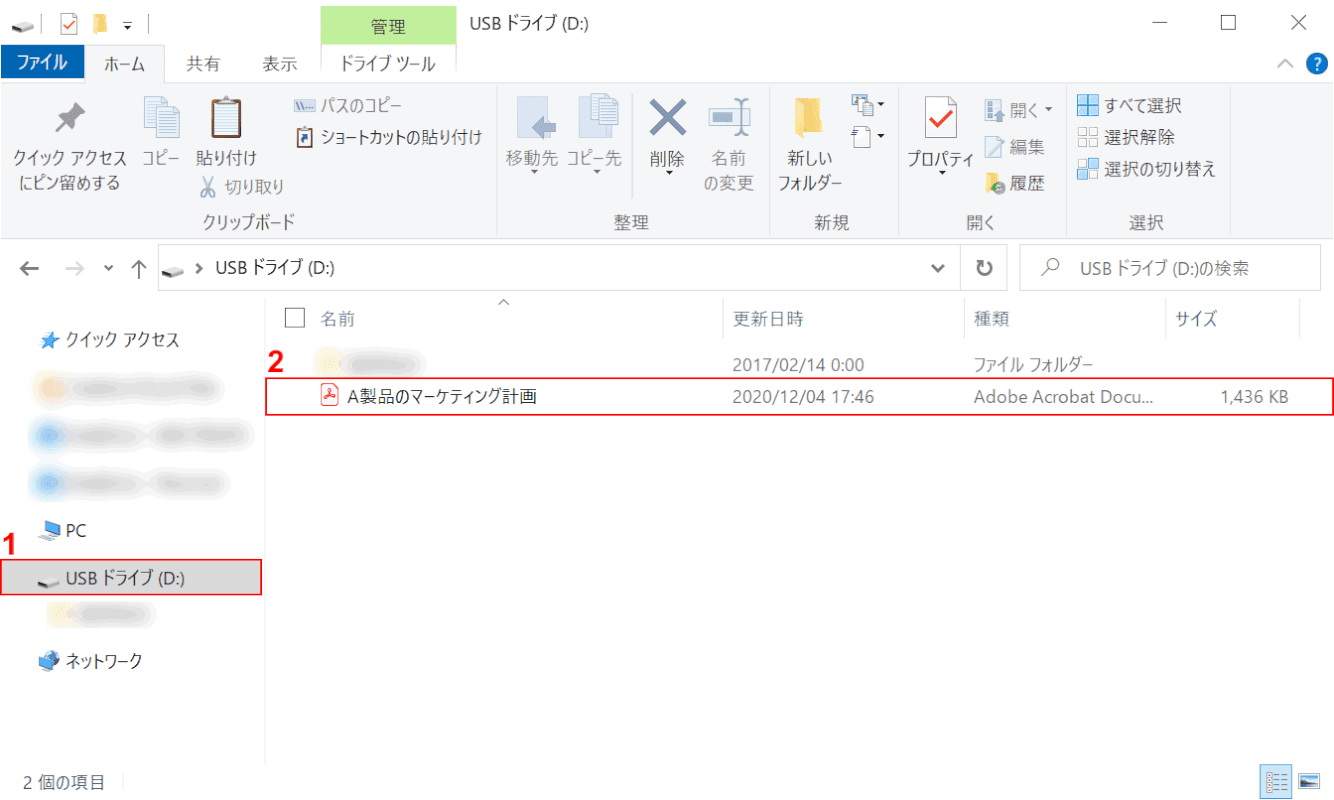This screenshot has height=800, width=1334.
Task: Sort by the 名前 column header
Action: pos(337,319)
